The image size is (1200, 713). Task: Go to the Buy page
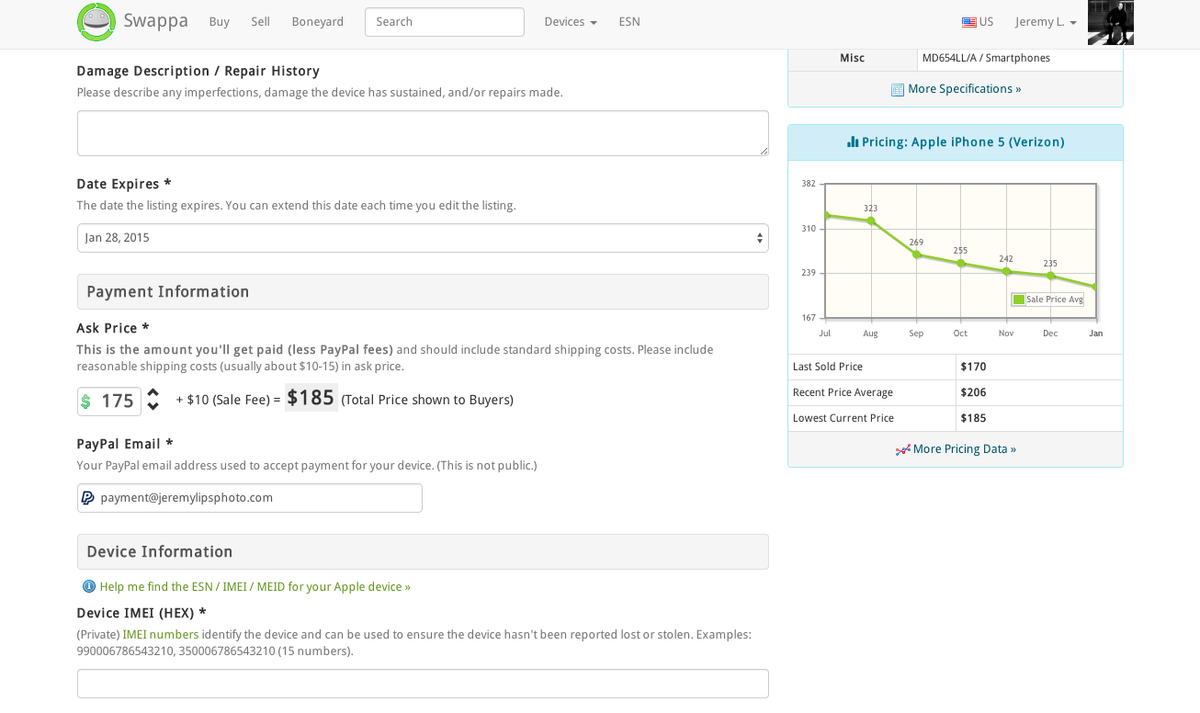click(x=219, y=22)
